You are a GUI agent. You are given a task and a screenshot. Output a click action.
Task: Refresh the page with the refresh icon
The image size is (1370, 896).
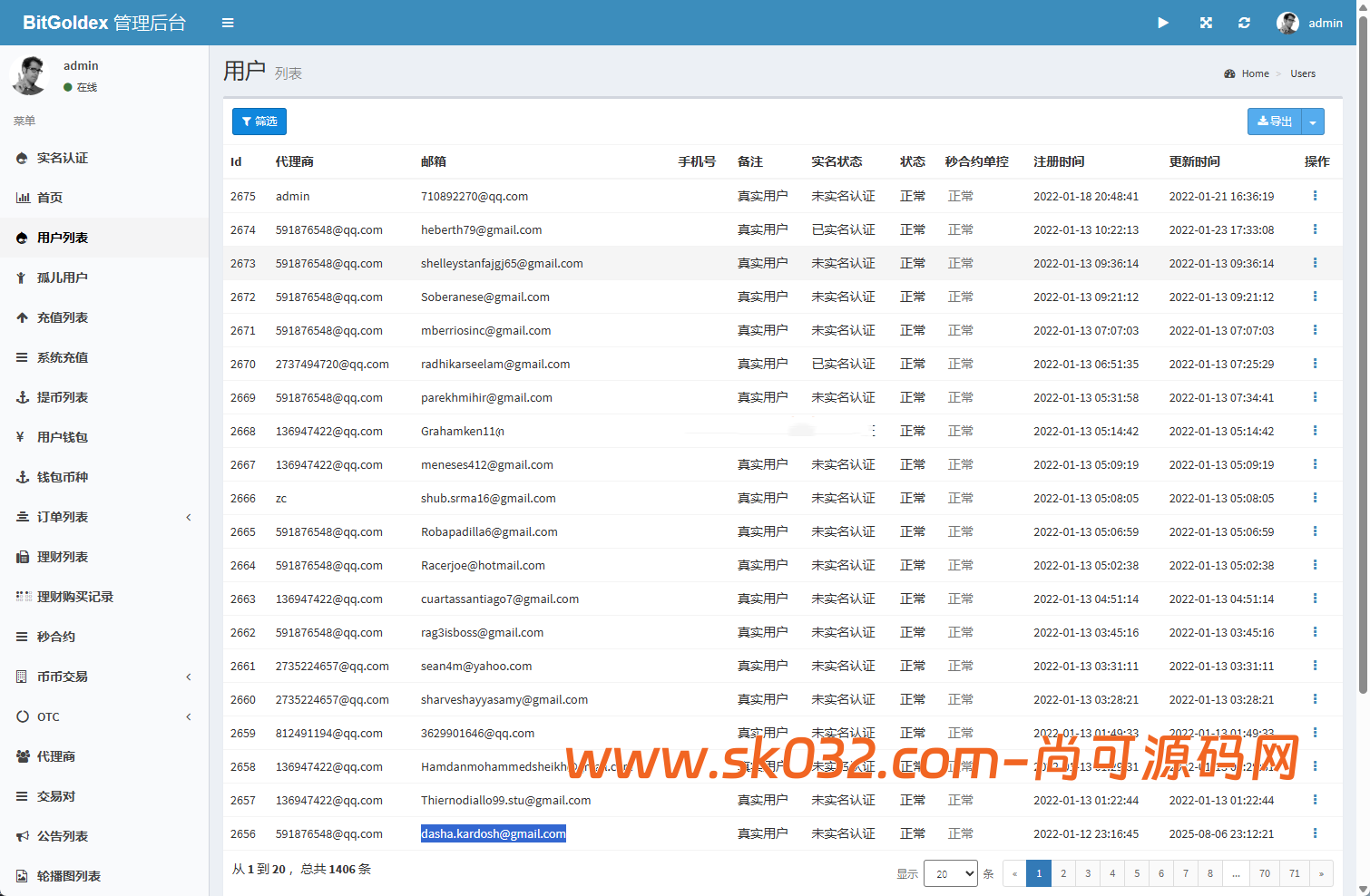tap(1244, 23)
